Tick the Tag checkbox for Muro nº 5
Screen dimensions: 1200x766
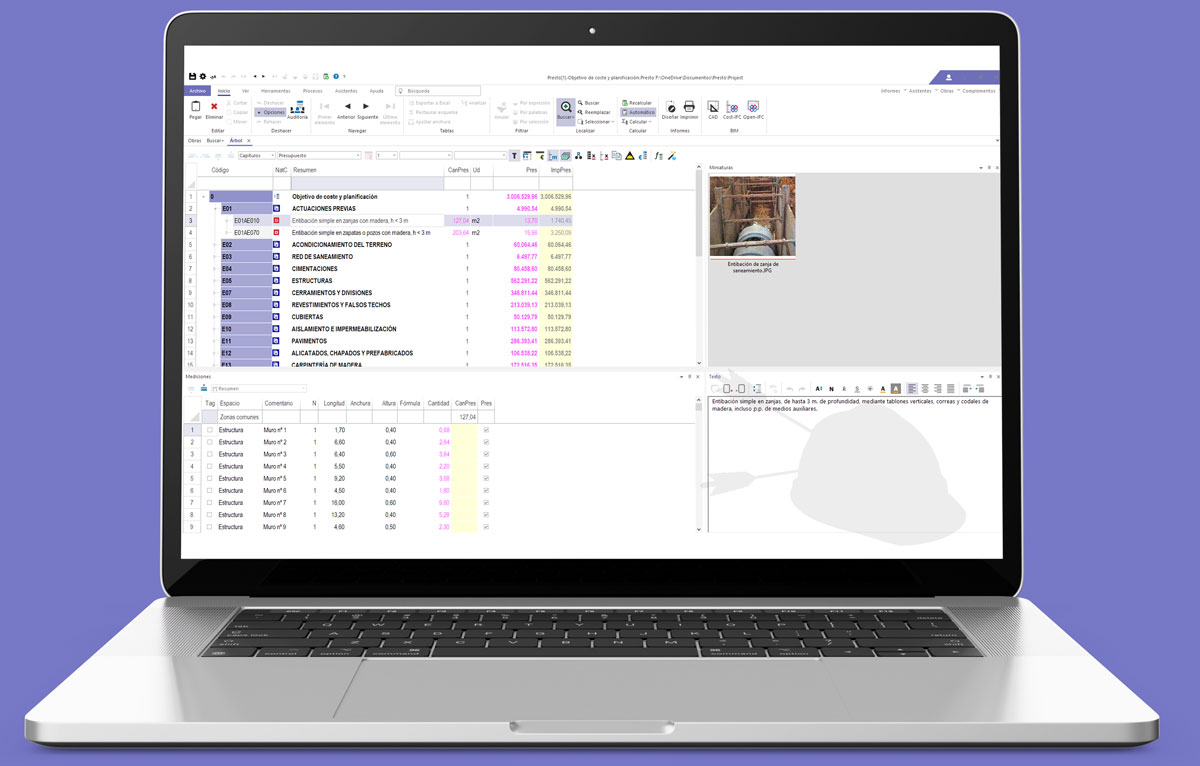pos(209,478)
